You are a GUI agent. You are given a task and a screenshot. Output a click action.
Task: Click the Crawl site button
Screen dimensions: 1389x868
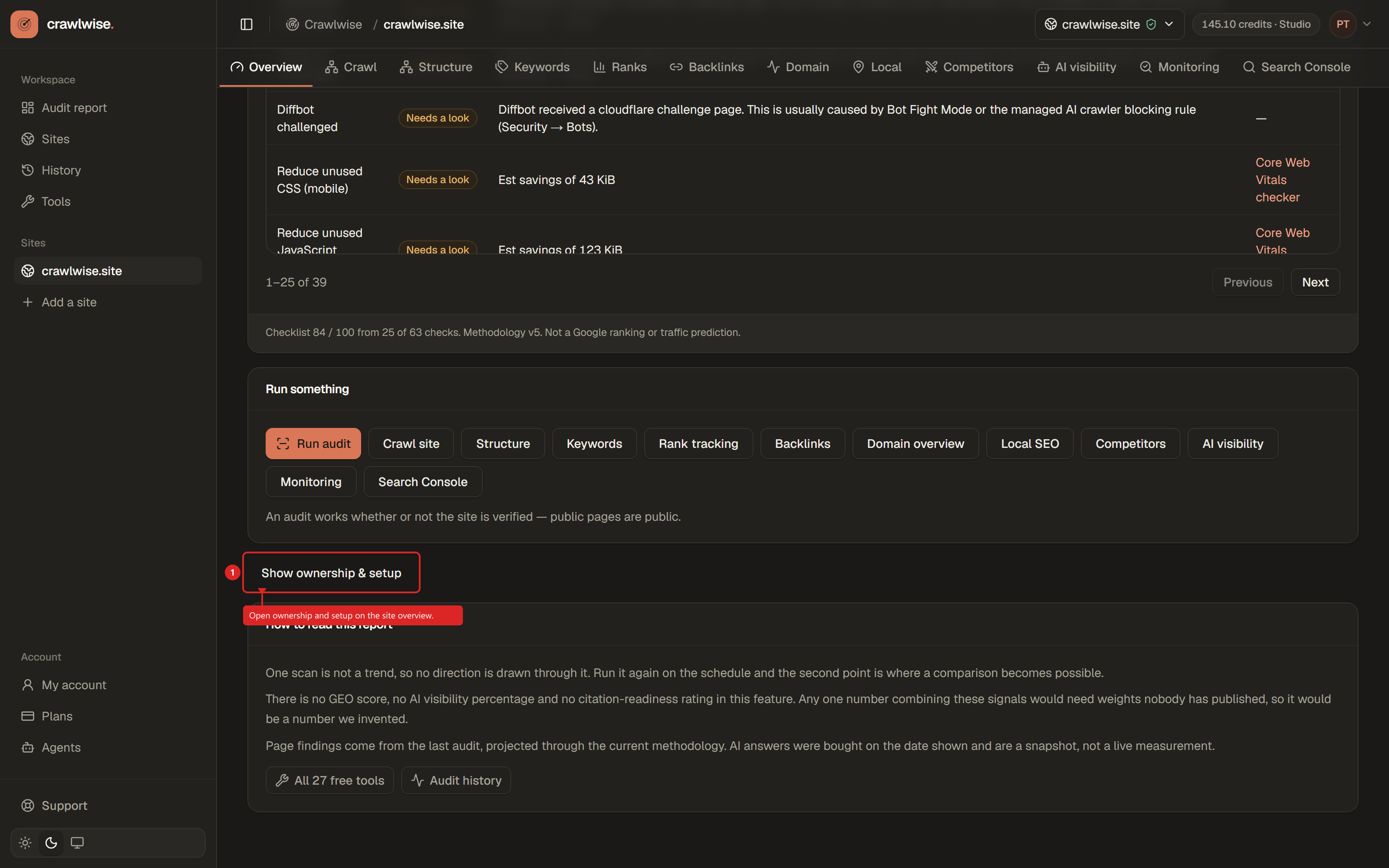[411, 444]
